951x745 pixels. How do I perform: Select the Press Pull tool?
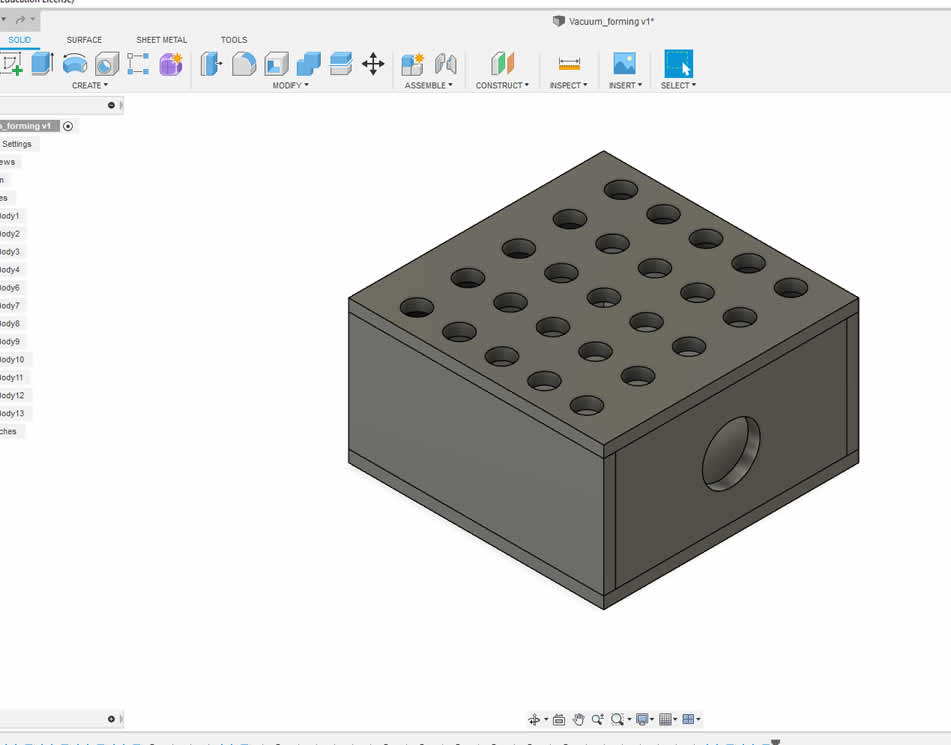211,64
